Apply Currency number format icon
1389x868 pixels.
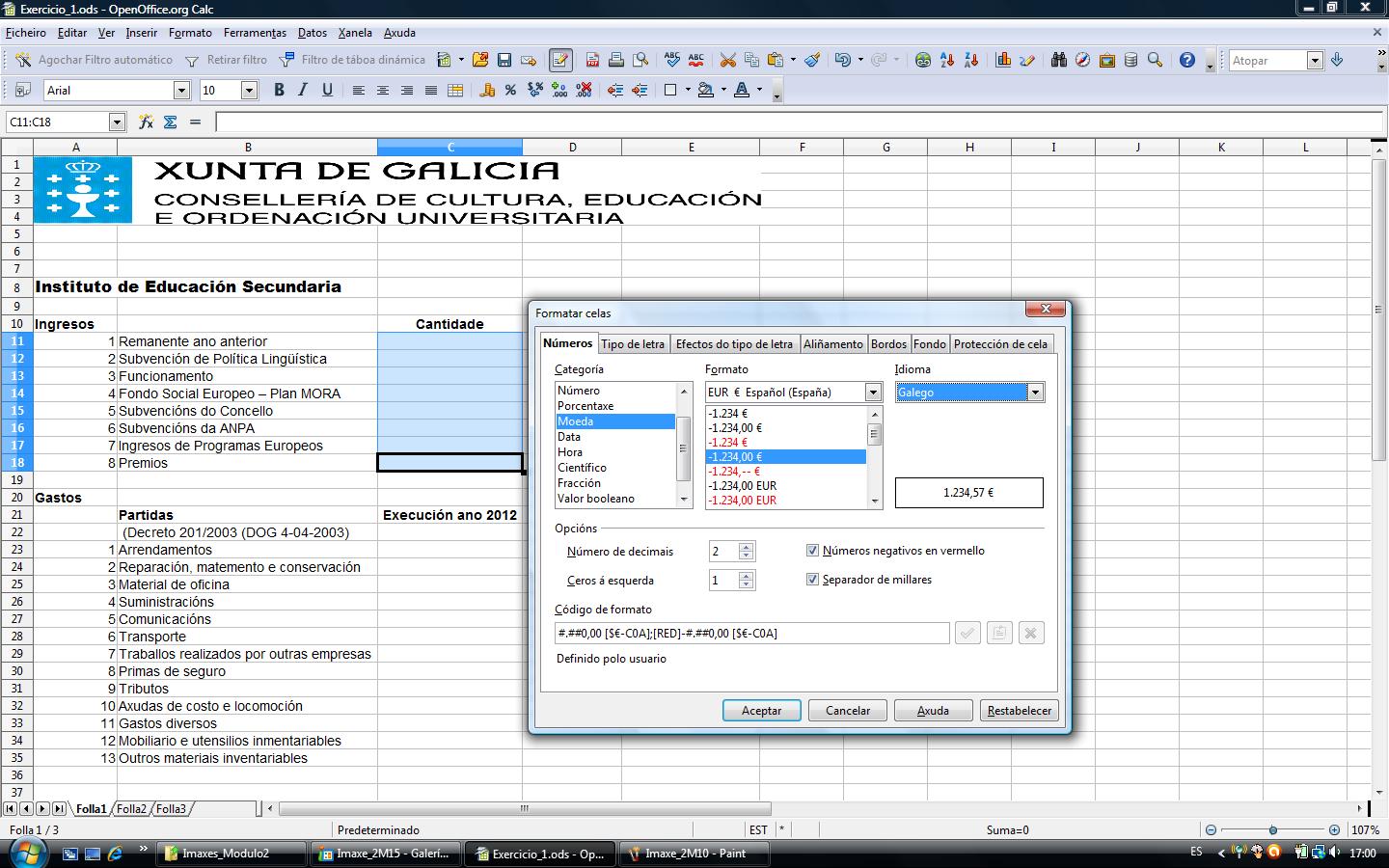(487, 91)
